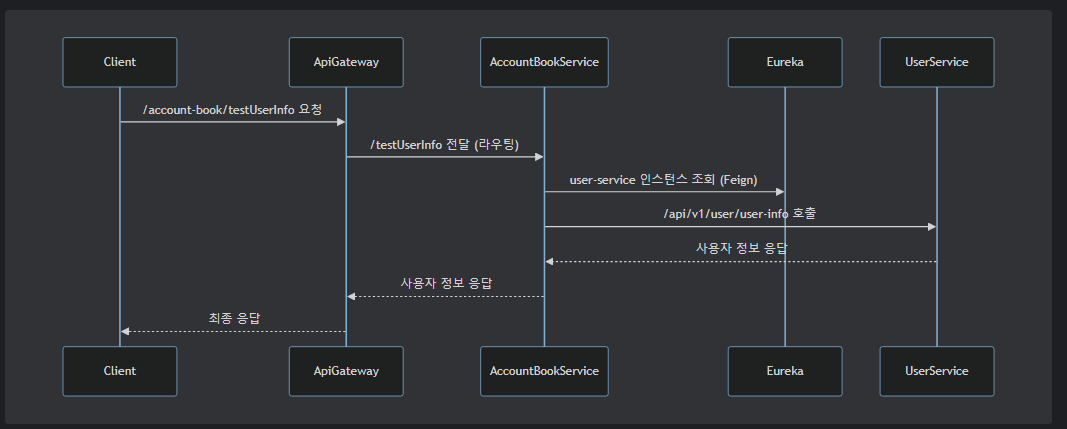
Task: Click the bottom AccountBookService participant box
Action: (x=544, y=371)
